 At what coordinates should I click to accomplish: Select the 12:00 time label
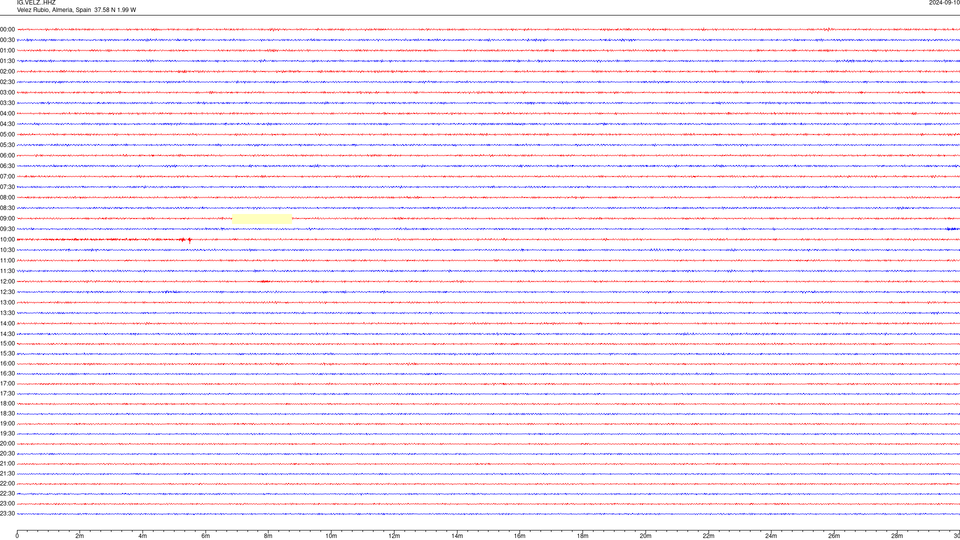[7, 282]
